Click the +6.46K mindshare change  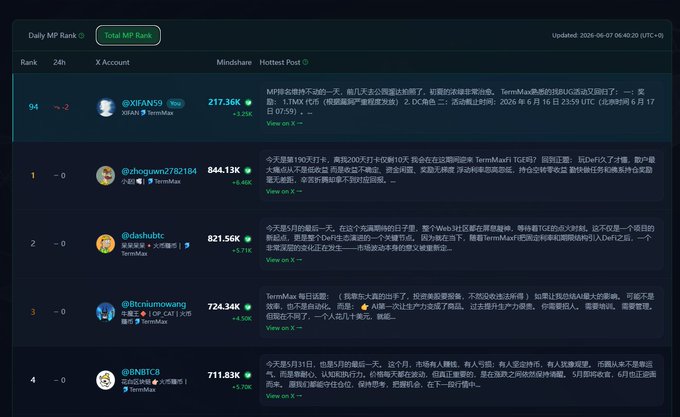(x=242, y=182)
